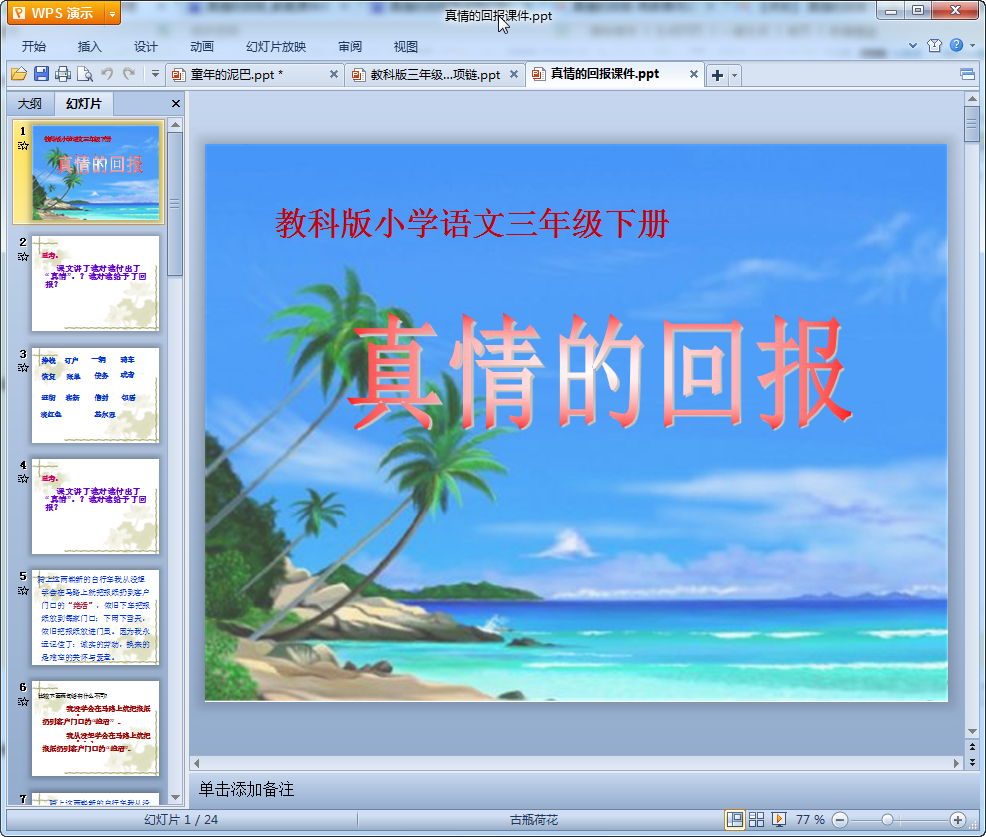The image size is (986, 837).
Task: Undo the last action
Action: pyautogui.click(x=107, y=74)
